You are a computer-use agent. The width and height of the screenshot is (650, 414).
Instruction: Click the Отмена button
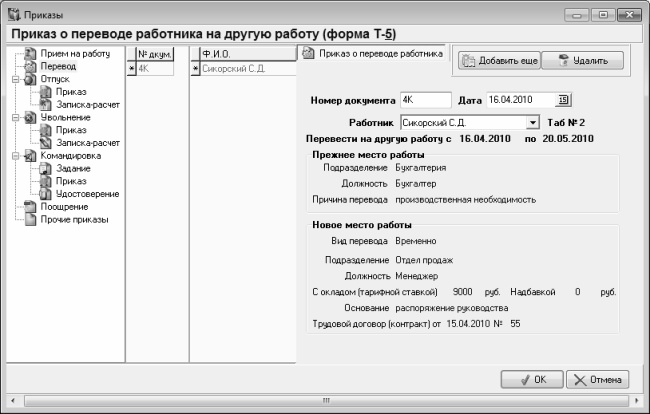tap(598, 380)
